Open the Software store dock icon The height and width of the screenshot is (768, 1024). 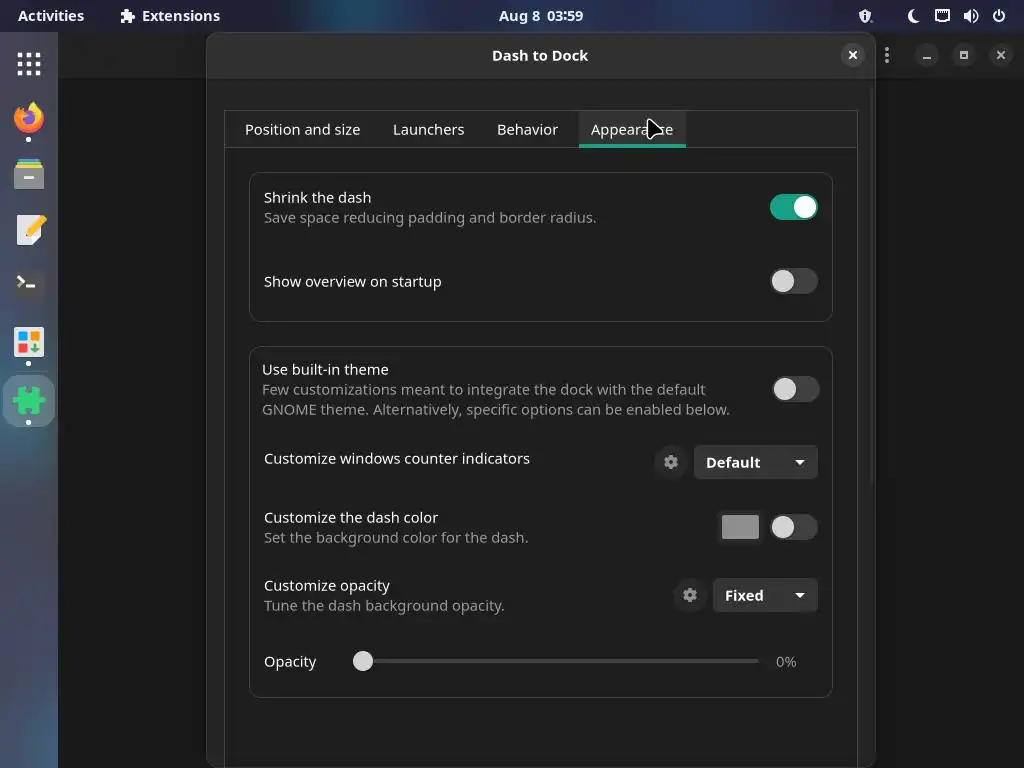(29, 342)
